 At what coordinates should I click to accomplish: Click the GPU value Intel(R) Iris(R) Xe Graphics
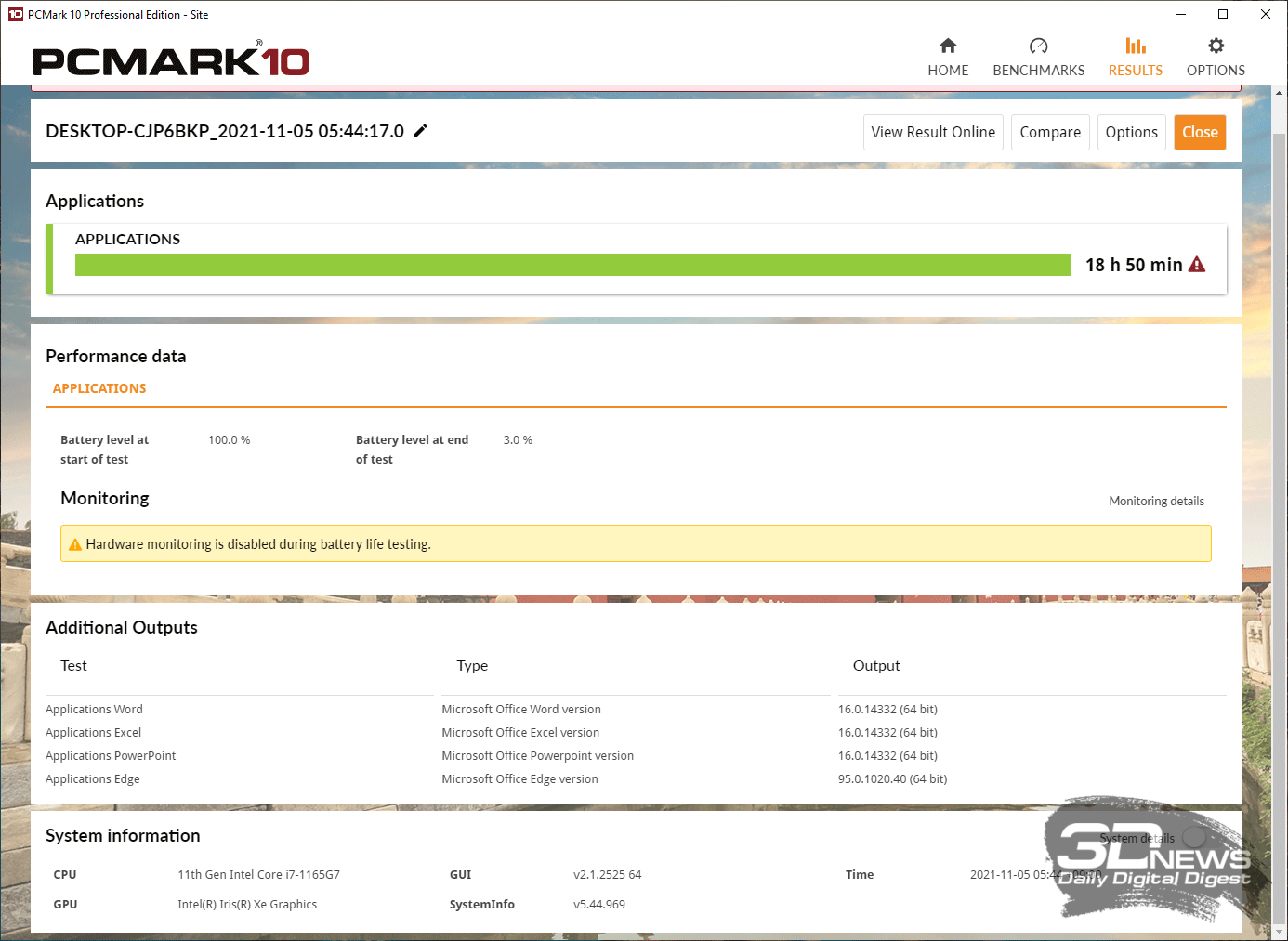pos(247,904)
